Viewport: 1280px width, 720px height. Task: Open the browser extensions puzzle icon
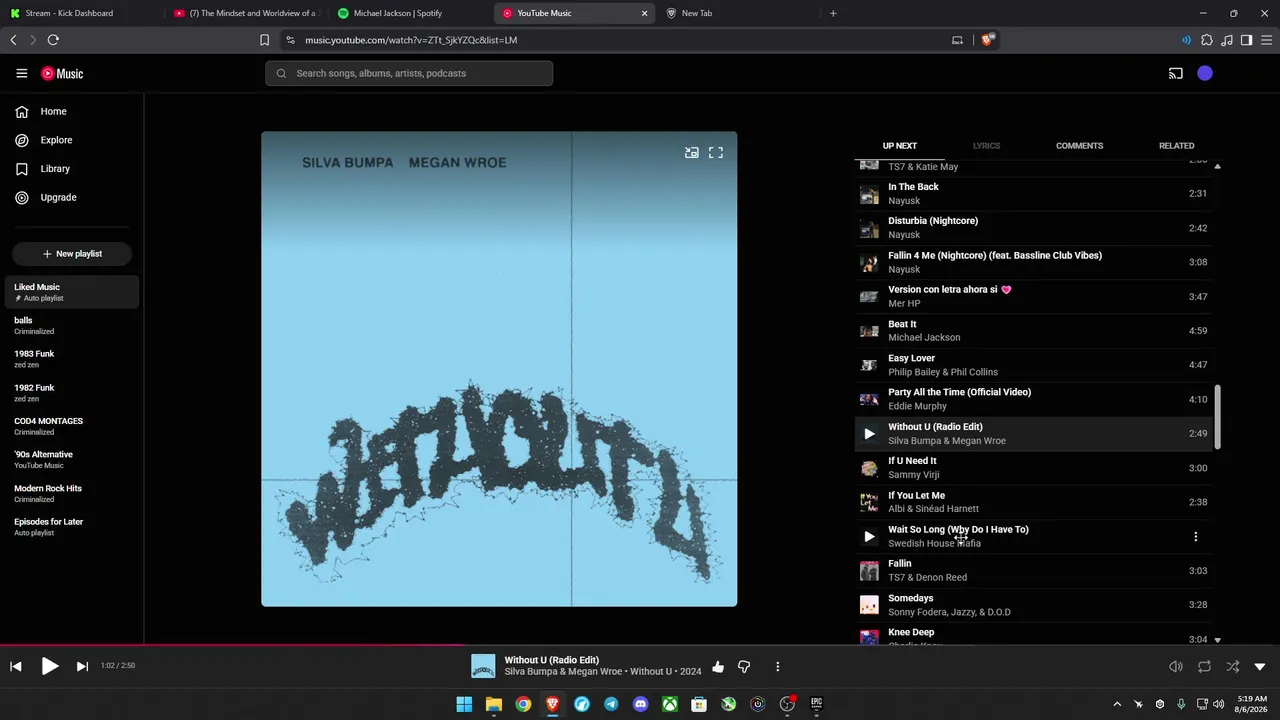click(x=1206, y=40)
